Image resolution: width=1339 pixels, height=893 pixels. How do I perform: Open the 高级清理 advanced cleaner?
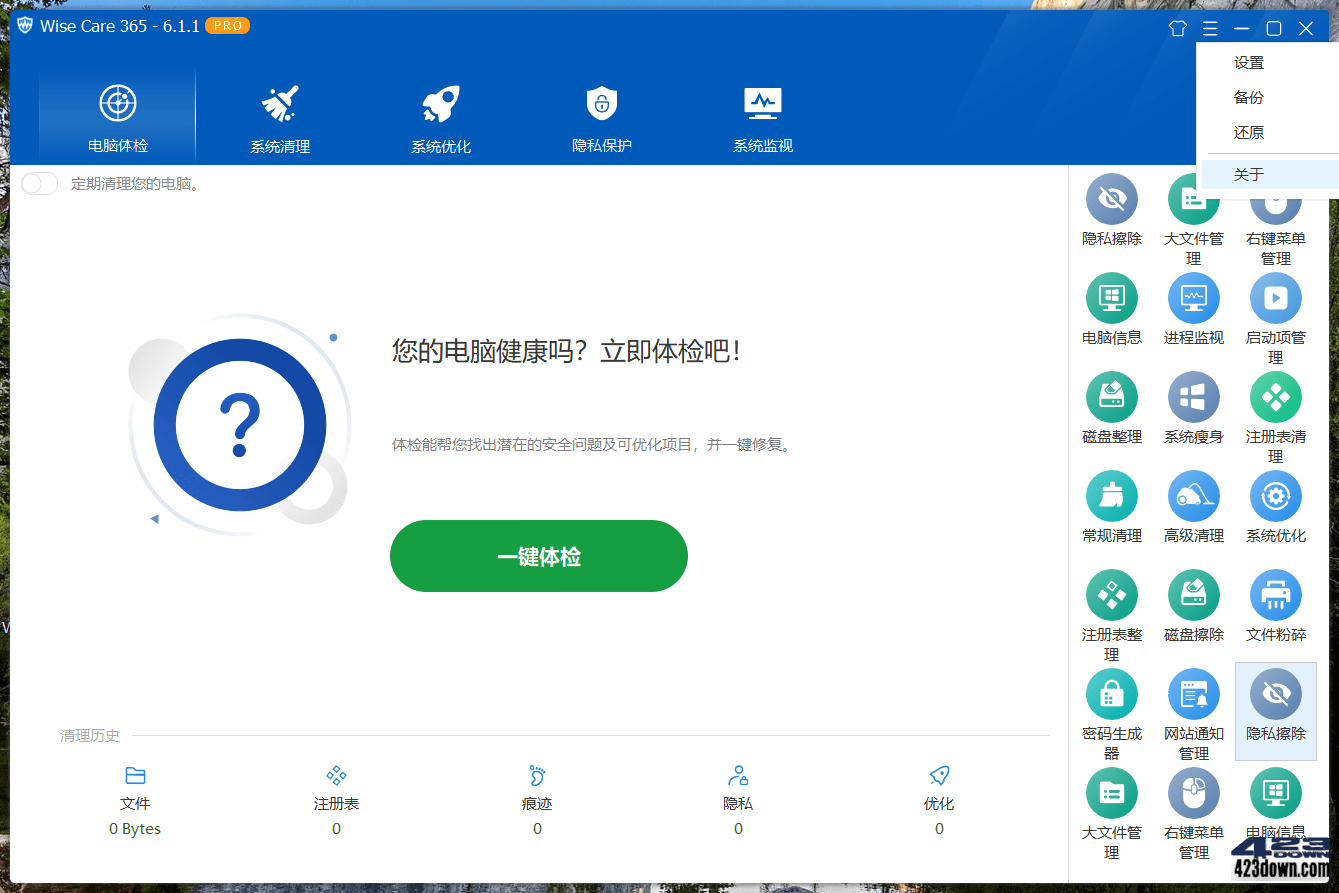click(1193, 496)
